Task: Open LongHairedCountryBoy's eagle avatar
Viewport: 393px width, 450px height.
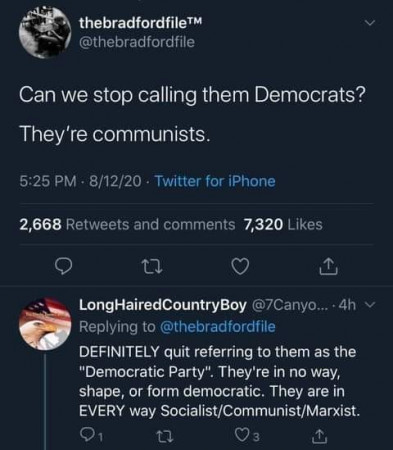Action: (x=45, y=324)
